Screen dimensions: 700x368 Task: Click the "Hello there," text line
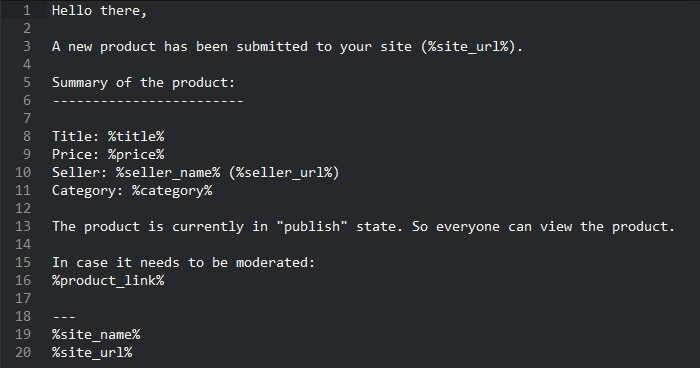[x=100, y=11]
